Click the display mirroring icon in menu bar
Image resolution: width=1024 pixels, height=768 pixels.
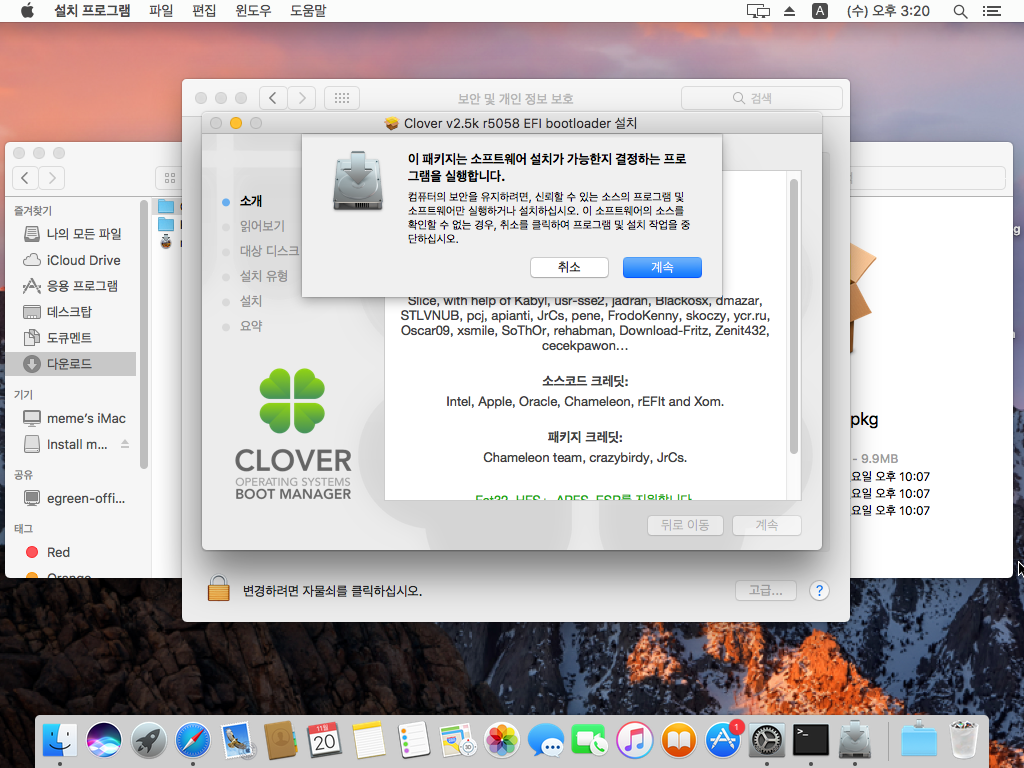click(758, 10)
